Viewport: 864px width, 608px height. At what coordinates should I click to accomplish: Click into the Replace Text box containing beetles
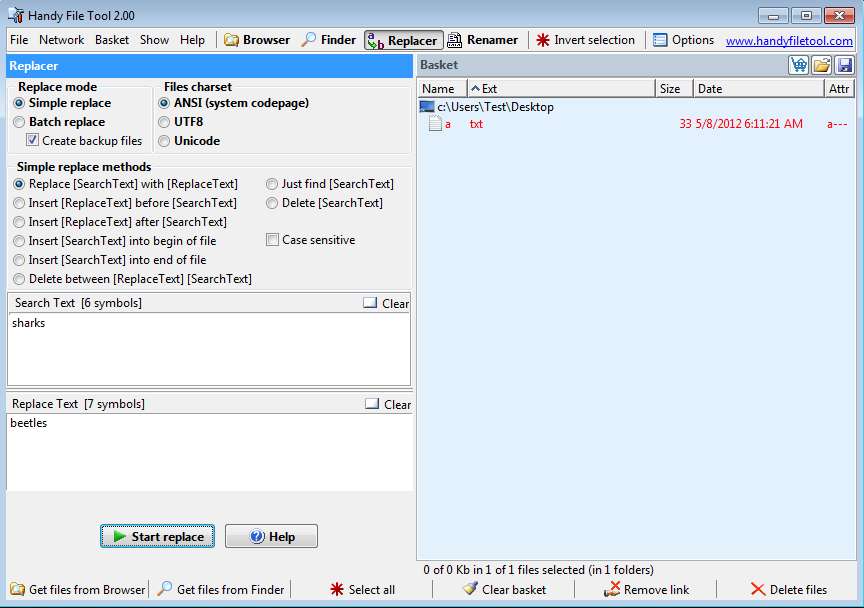(209, 452)
